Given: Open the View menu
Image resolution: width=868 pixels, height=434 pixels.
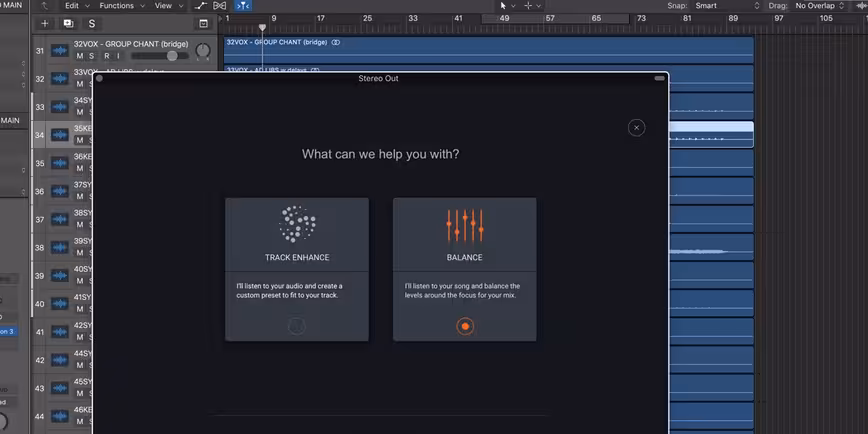Looking at the screenshot, I should (168, 6).
